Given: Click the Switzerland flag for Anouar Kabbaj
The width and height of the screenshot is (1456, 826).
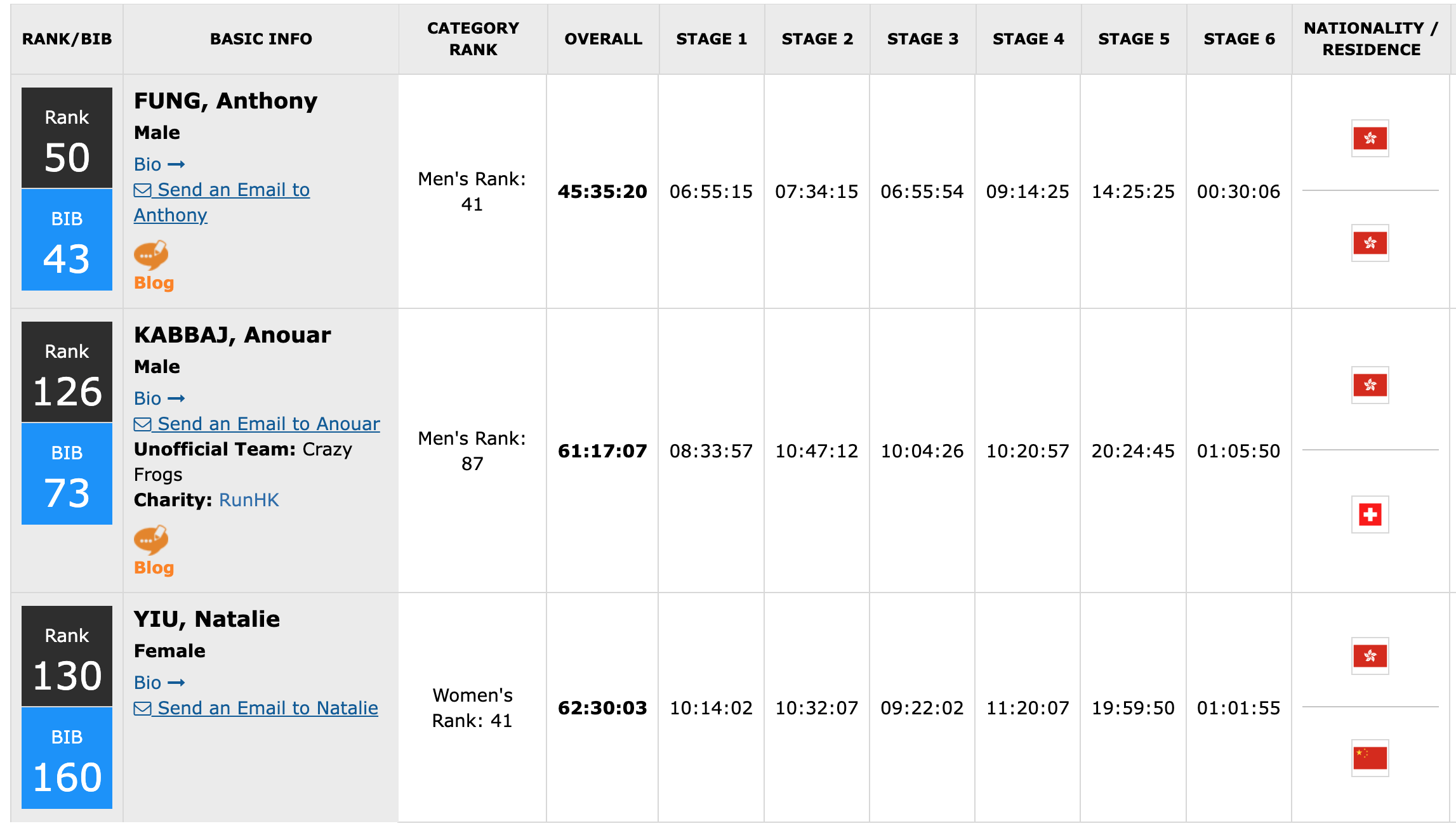Looking at the screenshot, I should 1370,515.
